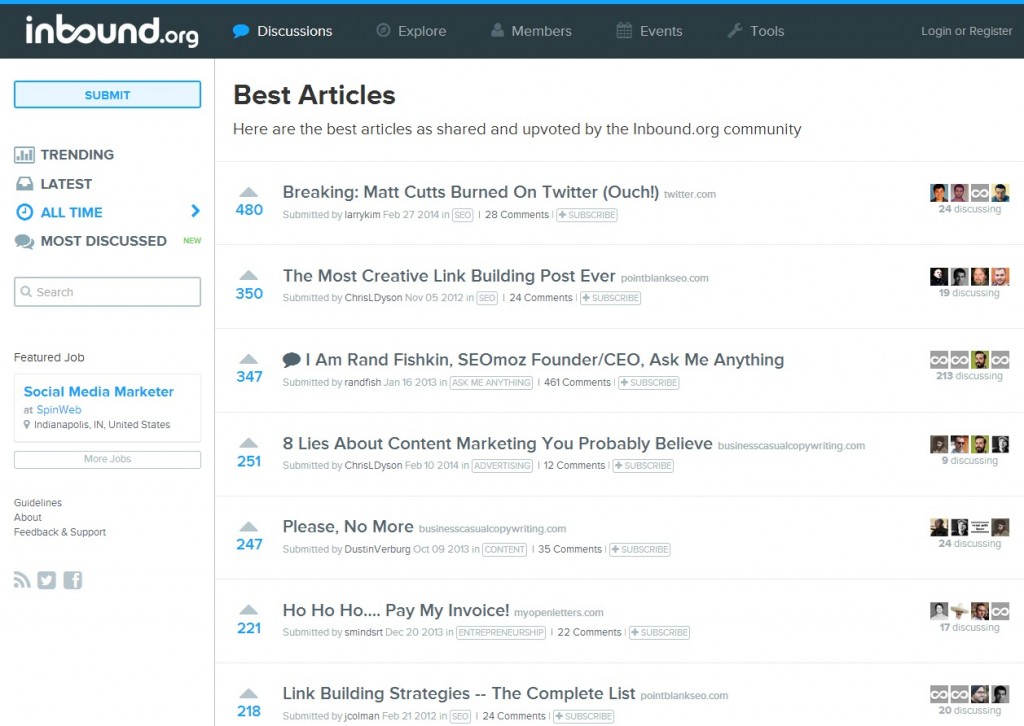Open the 28 Comments link
This screenshot has width=1024, height=726.
click(517, 215)
